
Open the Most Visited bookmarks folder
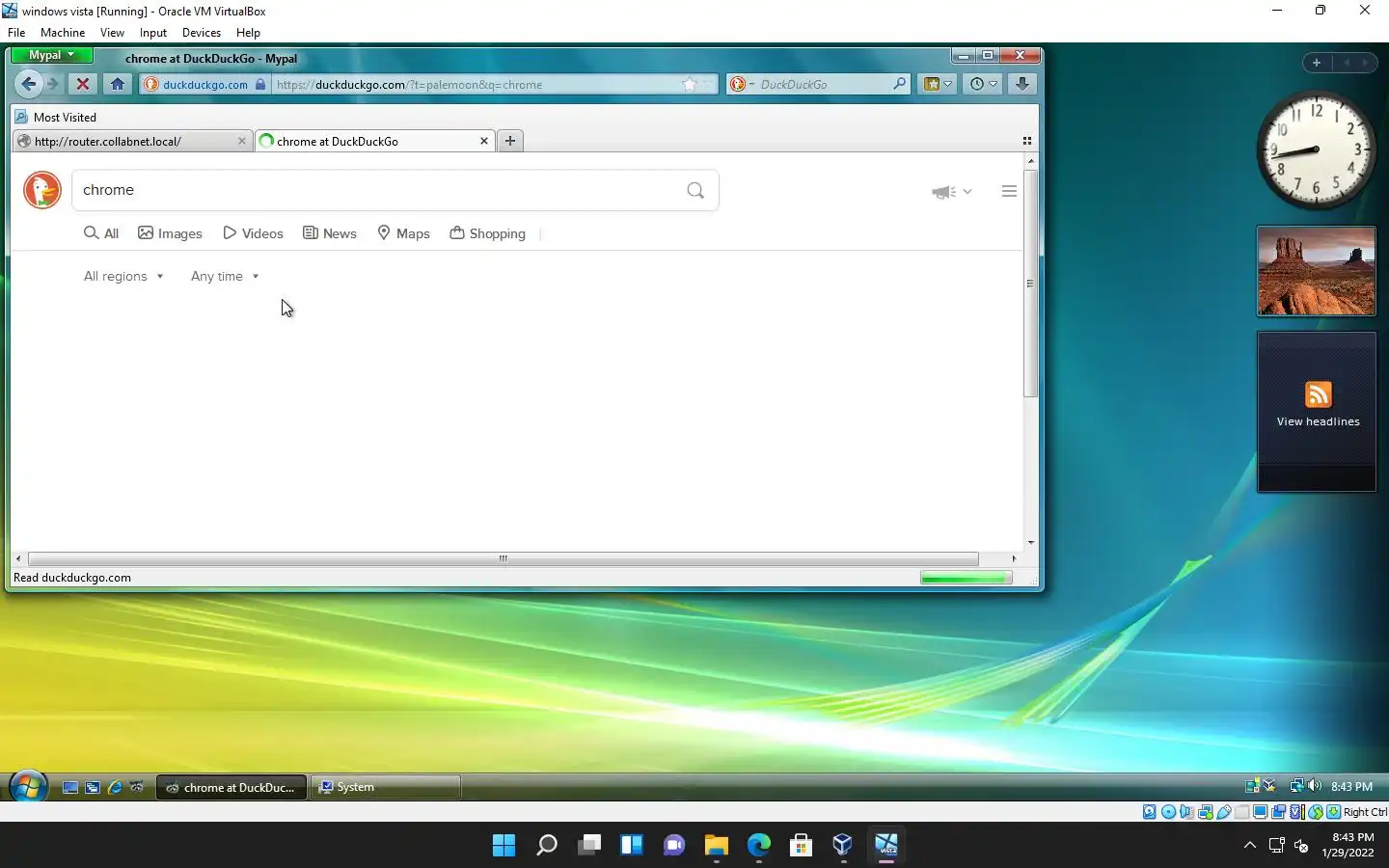coord(56,117)
